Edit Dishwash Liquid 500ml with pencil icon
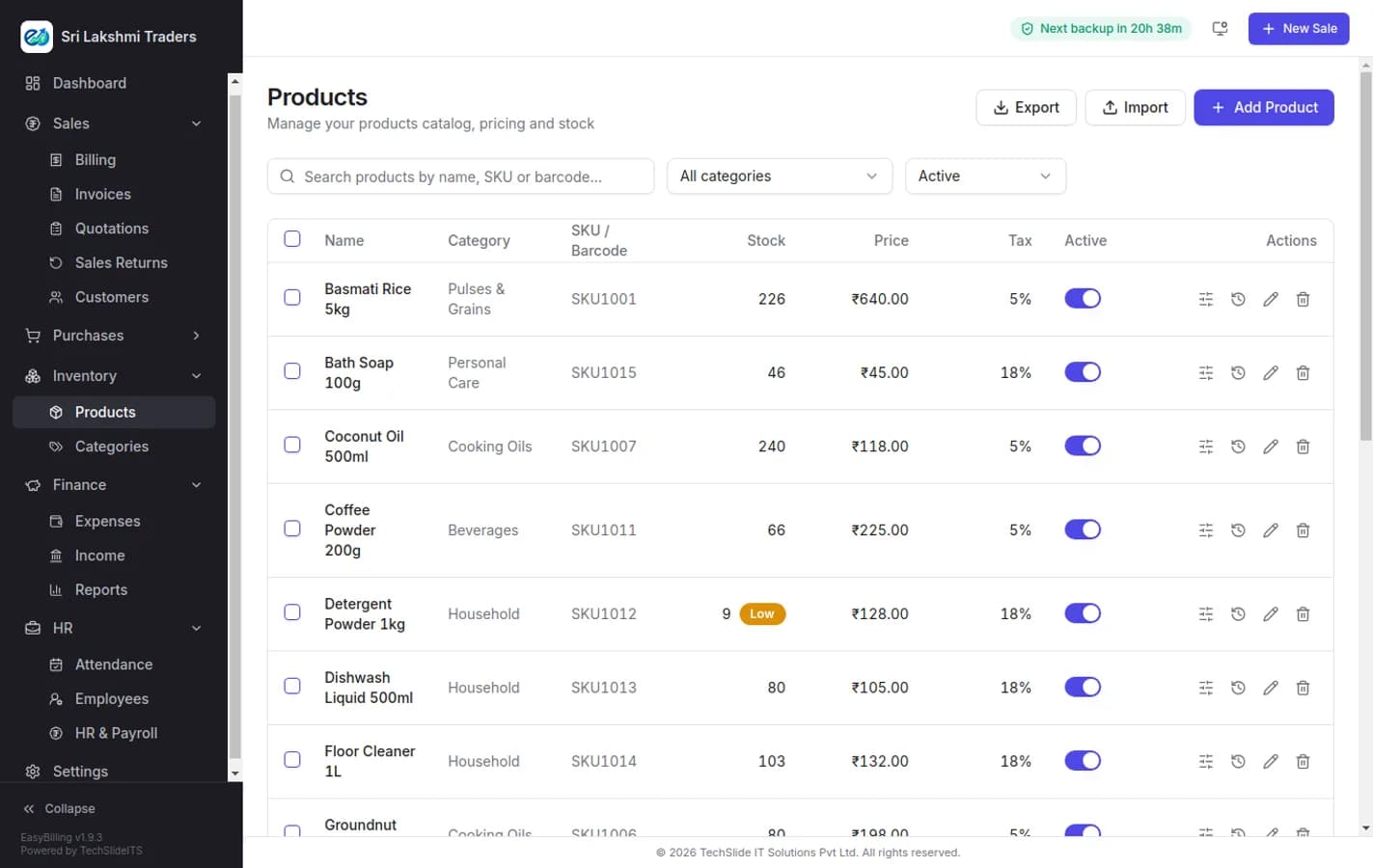1373x868 pixels. click(x=1271, y=688)
